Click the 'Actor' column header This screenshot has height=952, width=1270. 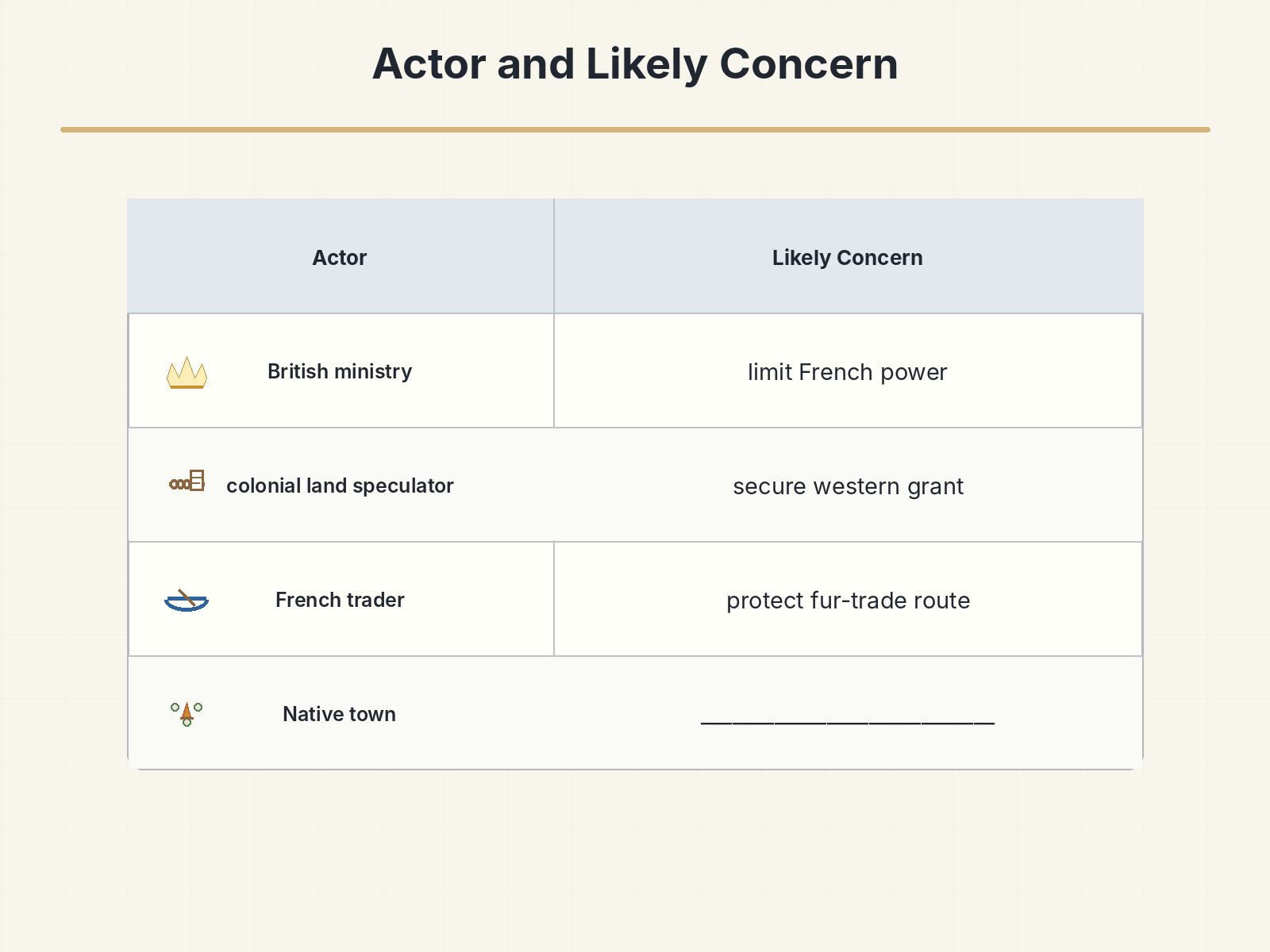(x=340, y=257)
